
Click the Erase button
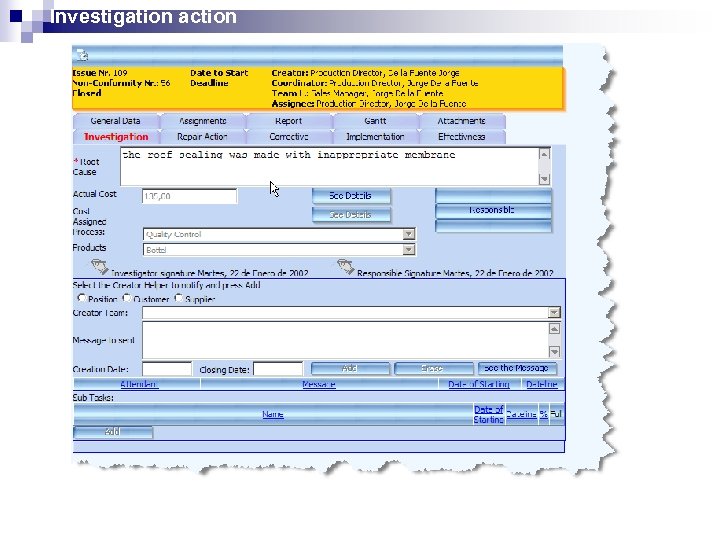(433, 368)
